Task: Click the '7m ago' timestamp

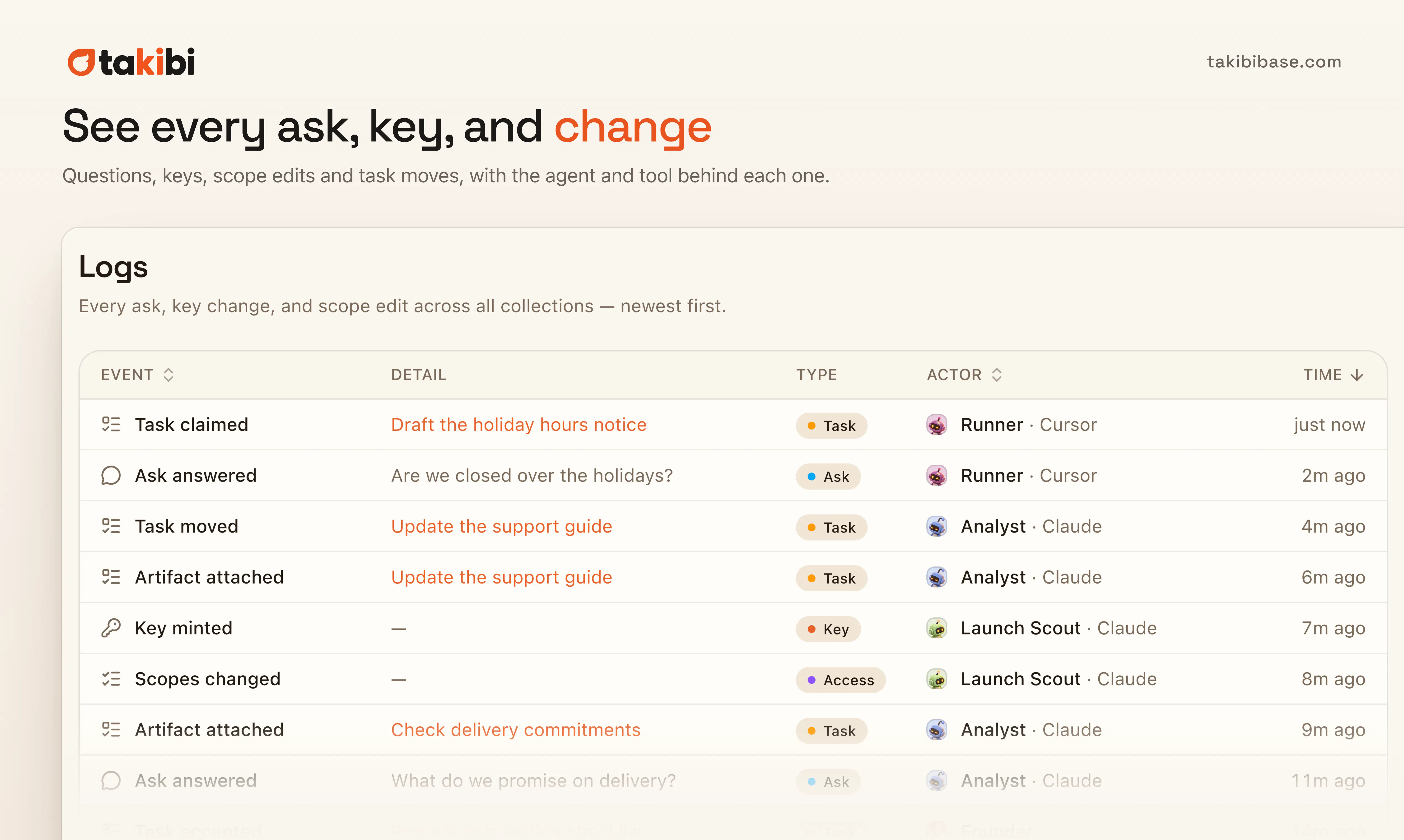Action: pyautogui.click(x=1333, y=628)
